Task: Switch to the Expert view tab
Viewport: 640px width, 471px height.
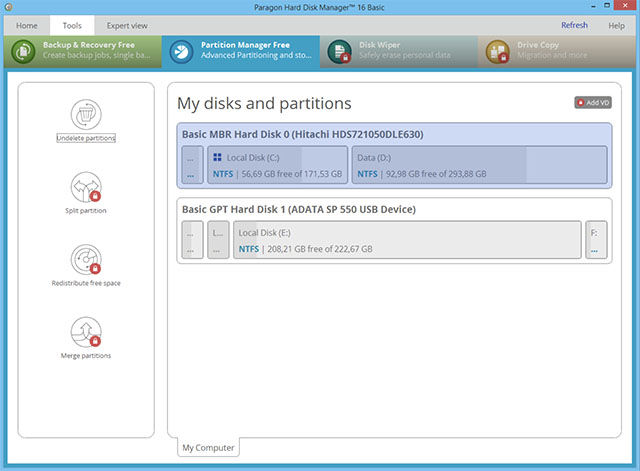Action: click(126, 25)
